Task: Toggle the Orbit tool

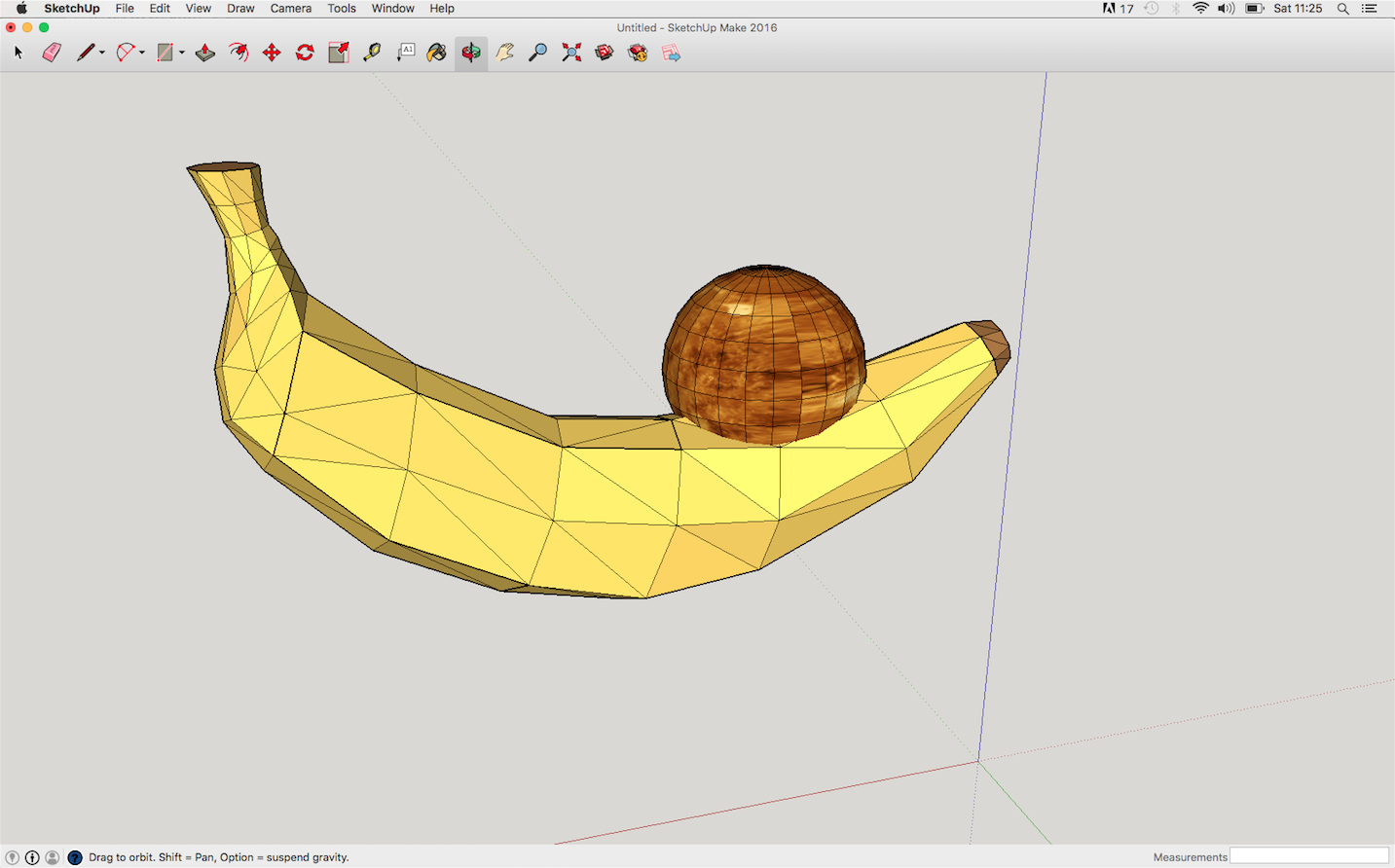Action: (471, 53)
